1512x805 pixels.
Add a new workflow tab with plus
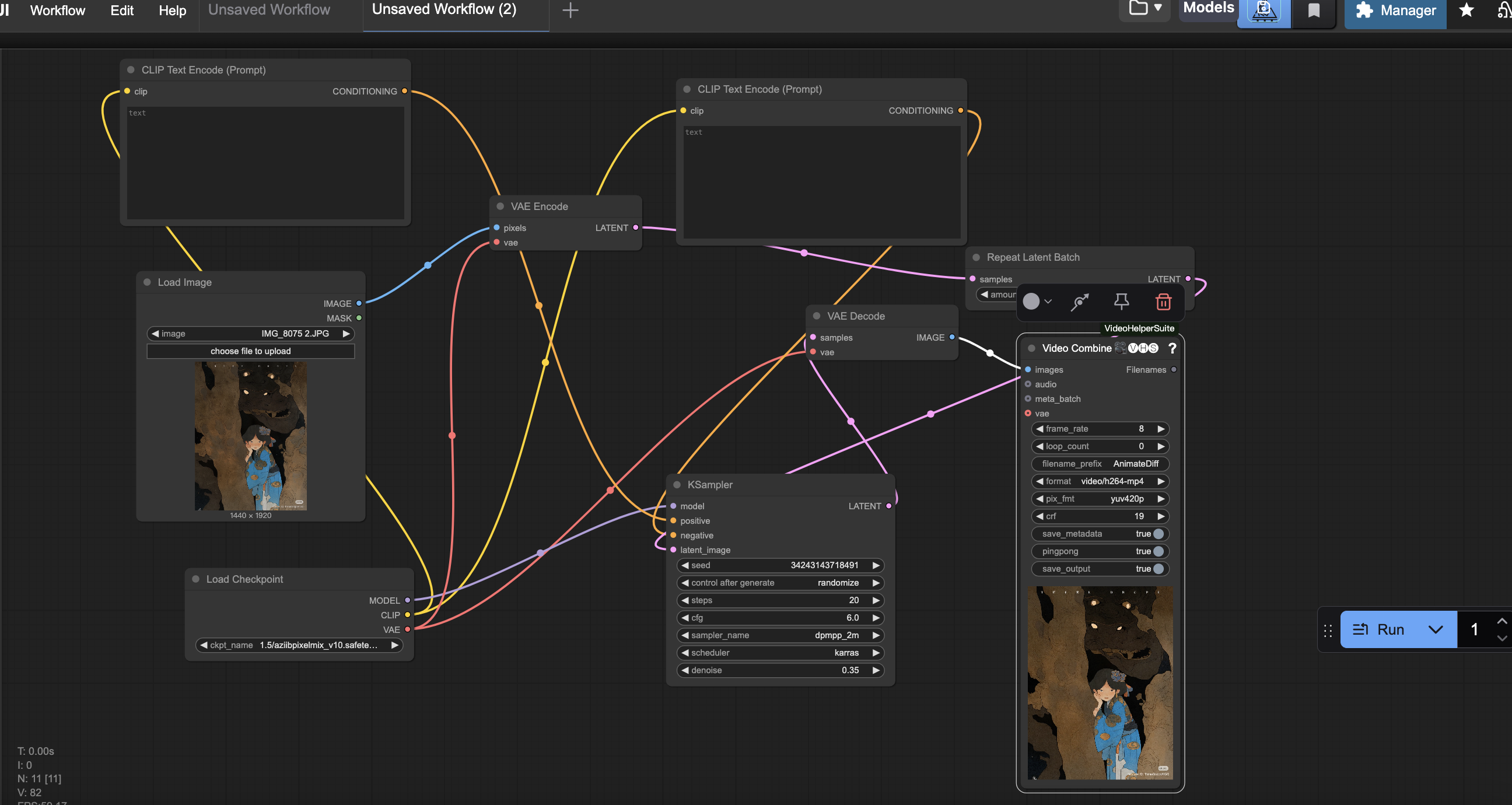(570, 10)
